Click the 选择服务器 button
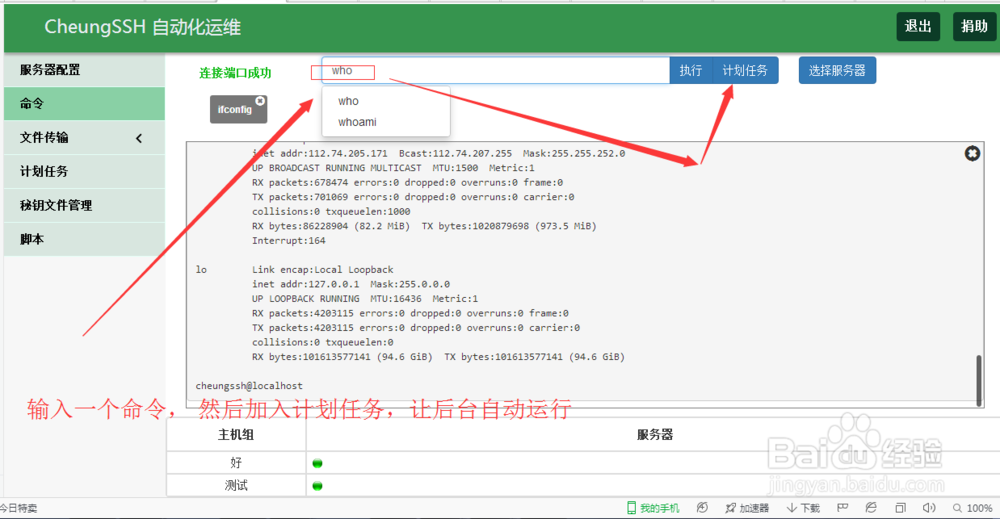This screenshot has width=1000, height=519. coord(837,70)
